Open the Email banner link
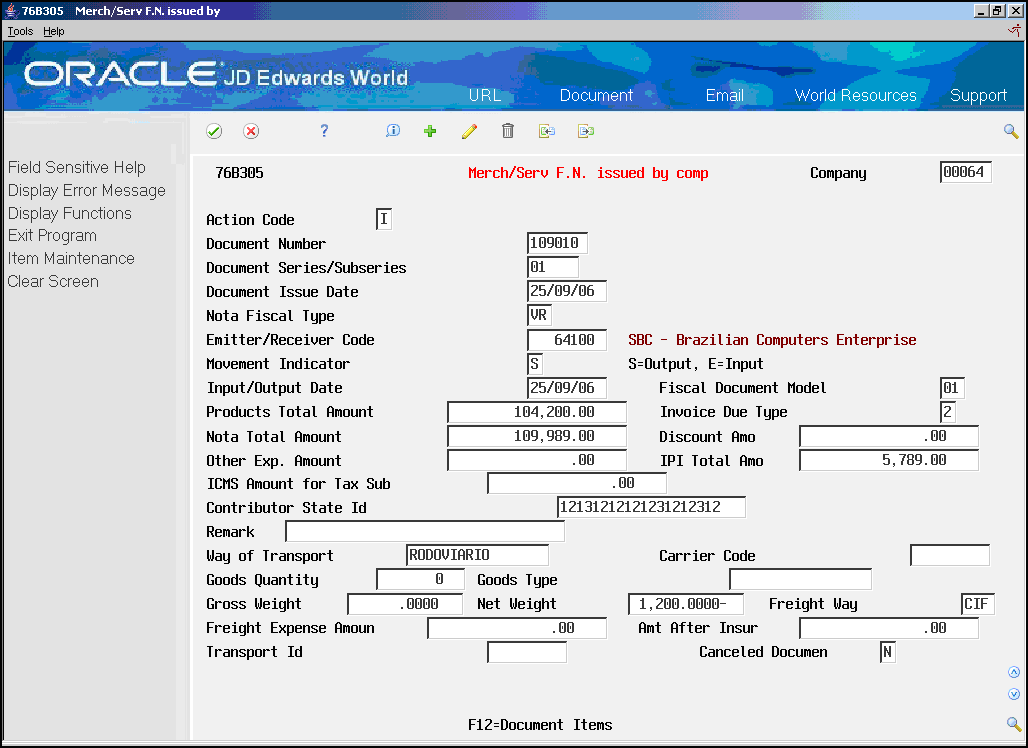The height and width of the screenshot is (748, 1028). pos(724,95)
